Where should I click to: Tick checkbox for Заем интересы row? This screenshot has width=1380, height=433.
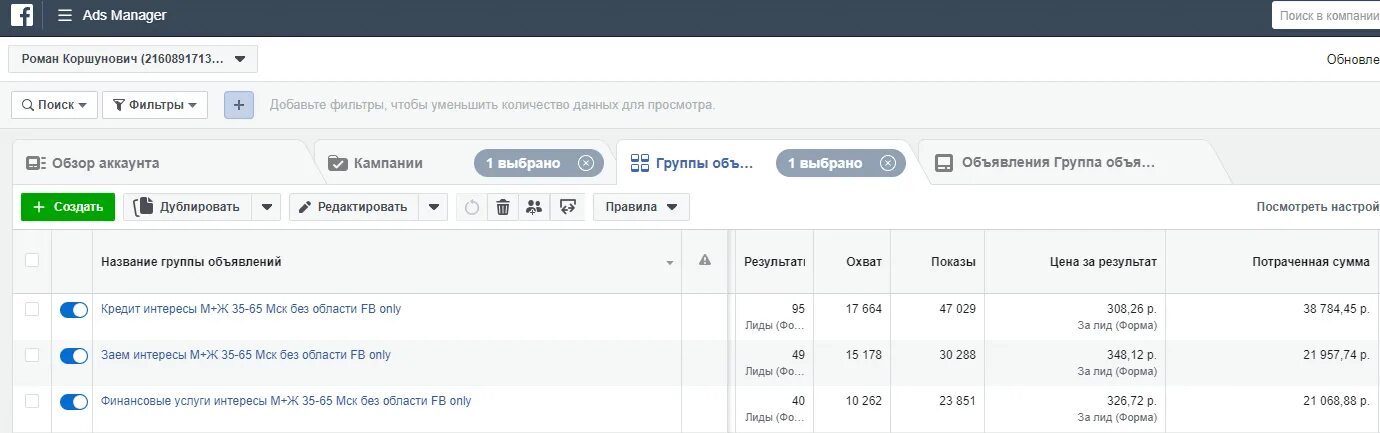(x=32, y=355)
